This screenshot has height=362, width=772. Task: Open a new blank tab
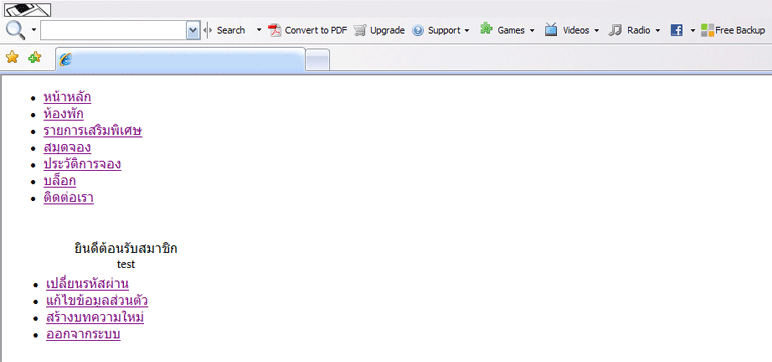pyautogui.click(x=318, y=60)
